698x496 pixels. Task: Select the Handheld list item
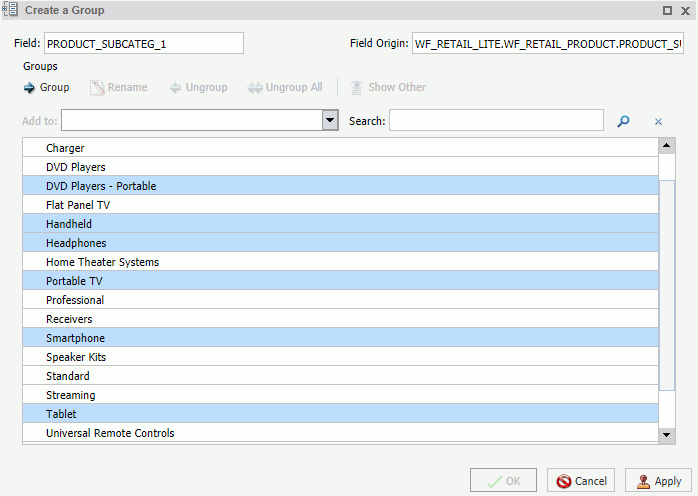click(x=341, y=224)
